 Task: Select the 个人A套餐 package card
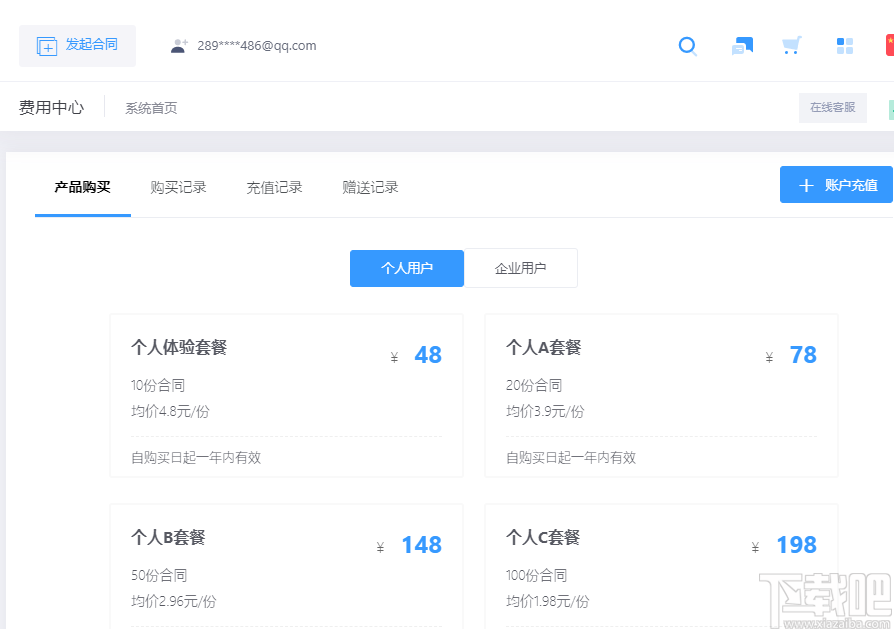[660, 395]
